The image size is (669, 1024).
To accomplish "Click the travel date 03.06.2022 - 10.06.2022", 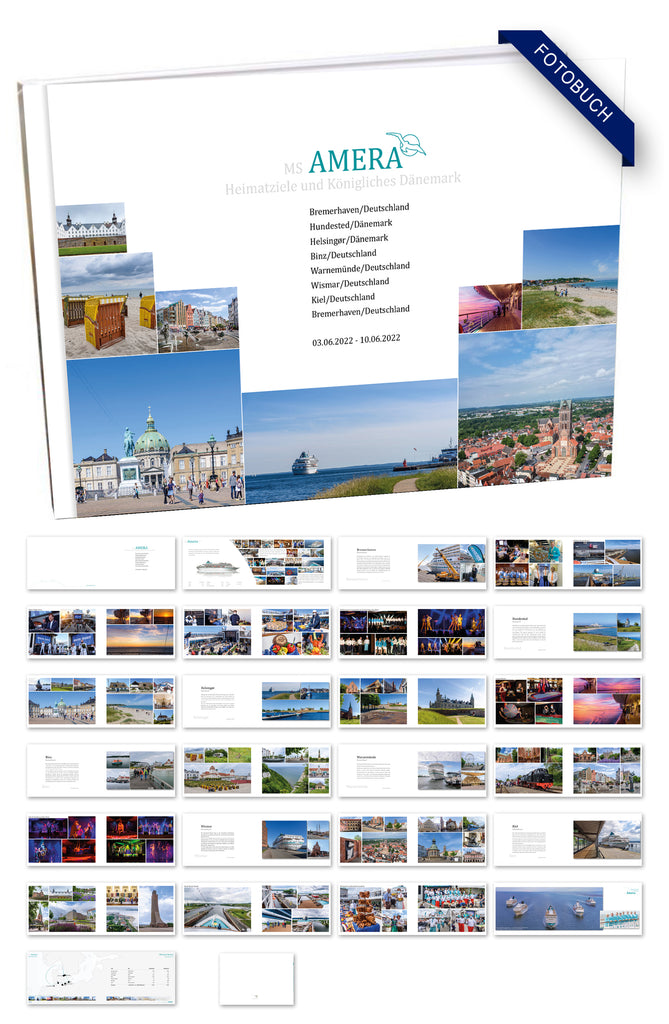I will (x=356, y=339).
